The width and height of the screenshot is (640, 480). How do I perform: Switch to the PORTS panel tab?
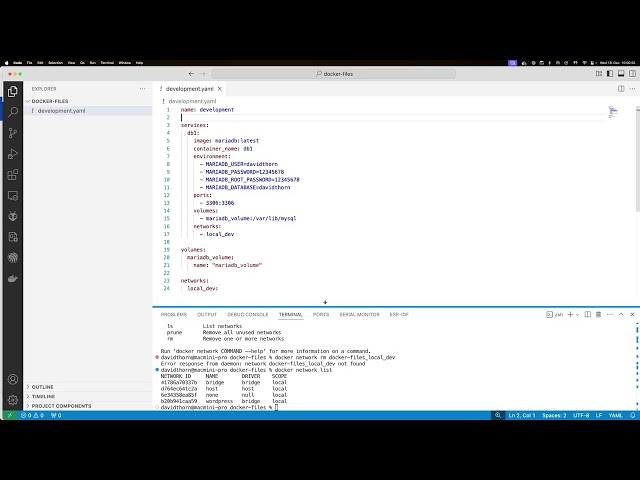321,314
